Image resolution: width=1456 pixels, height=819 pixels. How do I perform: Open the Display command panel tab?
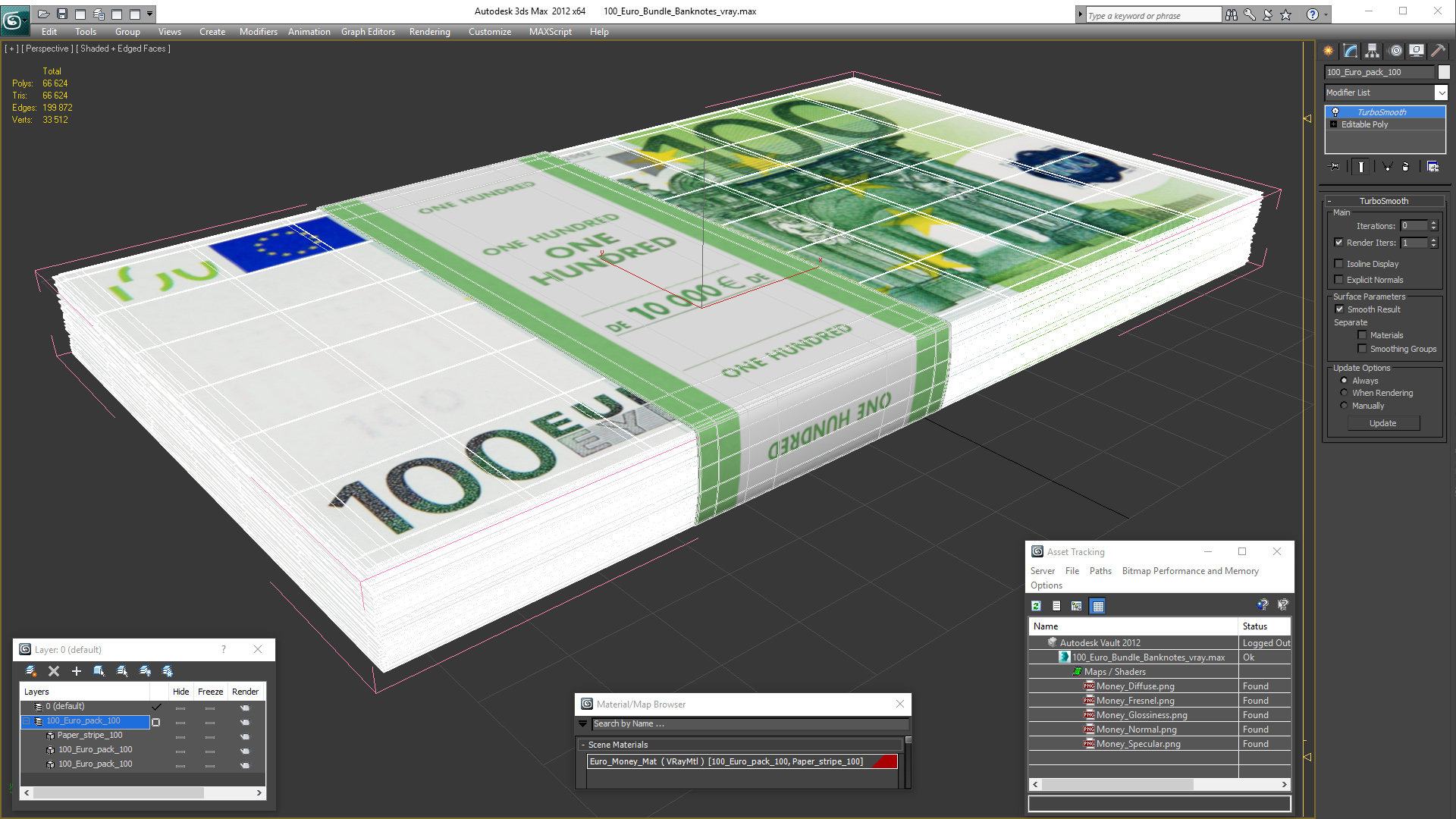(x=1417, y=51)
